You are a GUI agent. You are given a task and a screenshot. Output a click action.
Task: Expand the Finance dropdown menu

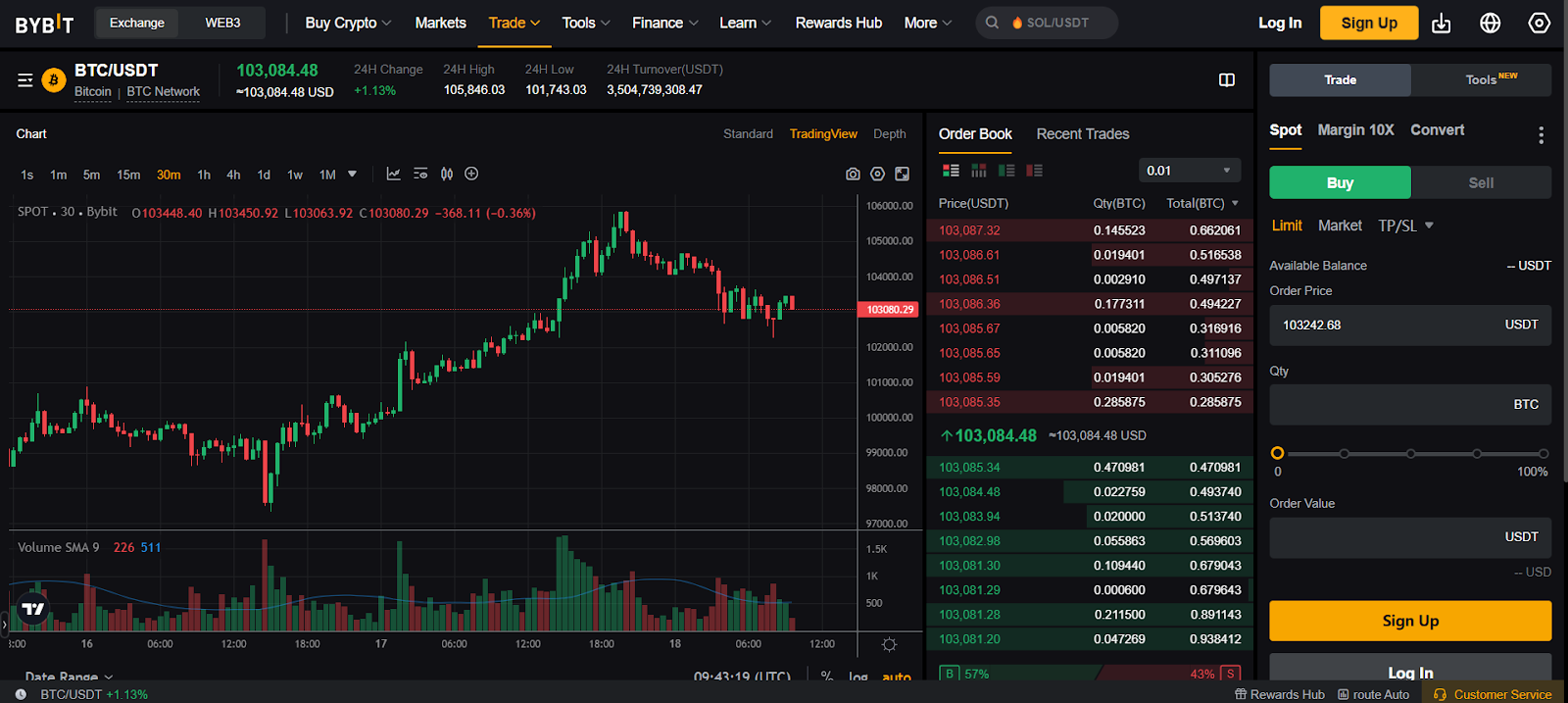coord(665,23)
